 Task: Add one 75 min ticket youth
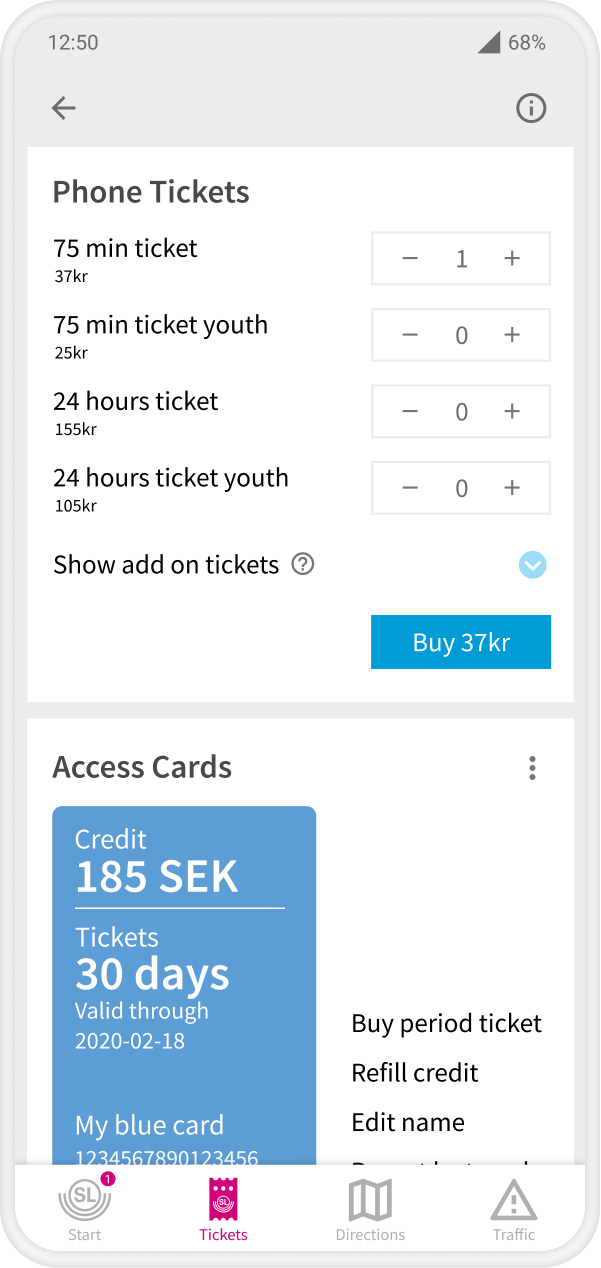click(512, 335)
